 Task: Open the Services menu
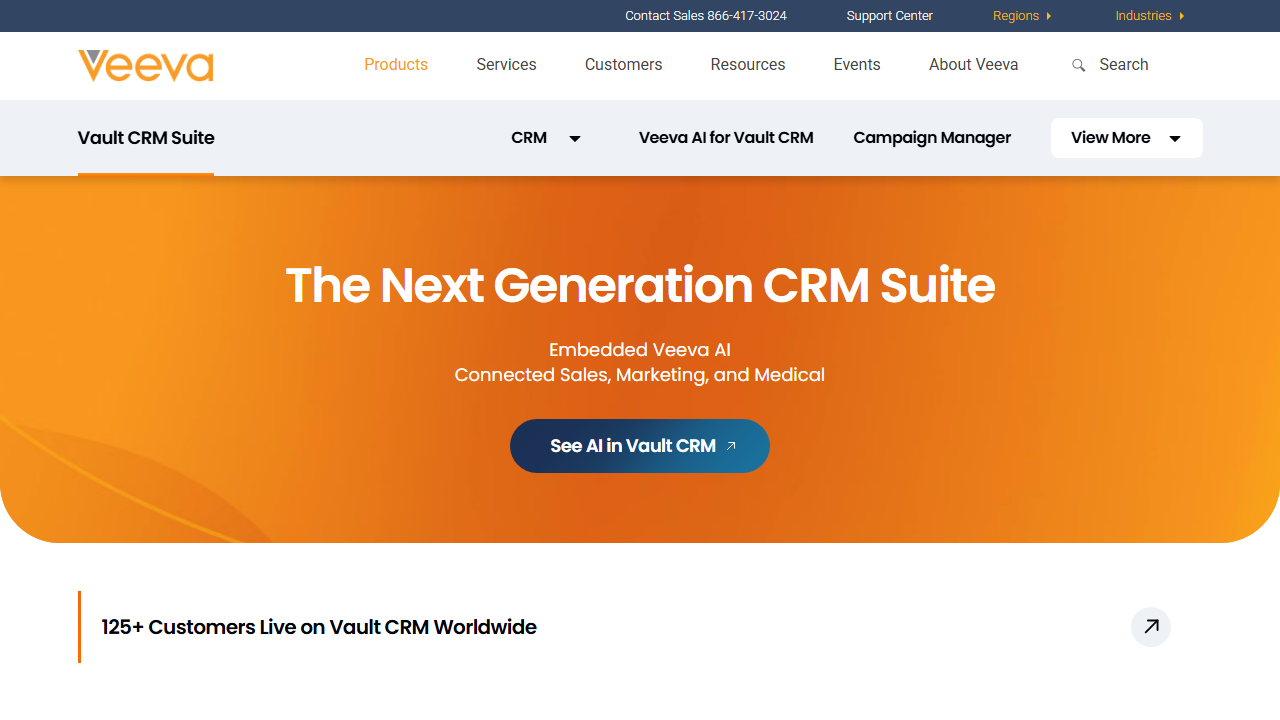pos(506,65)
